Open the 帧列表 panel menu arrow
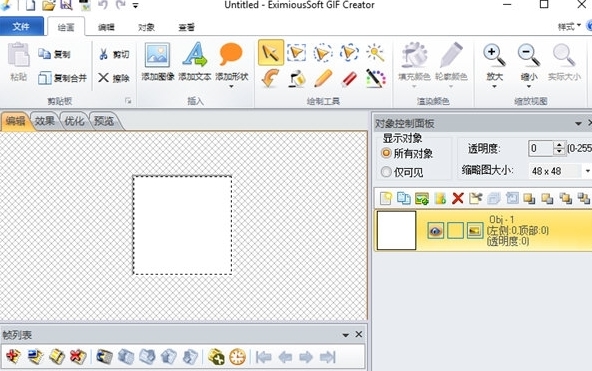 [345, 335]
